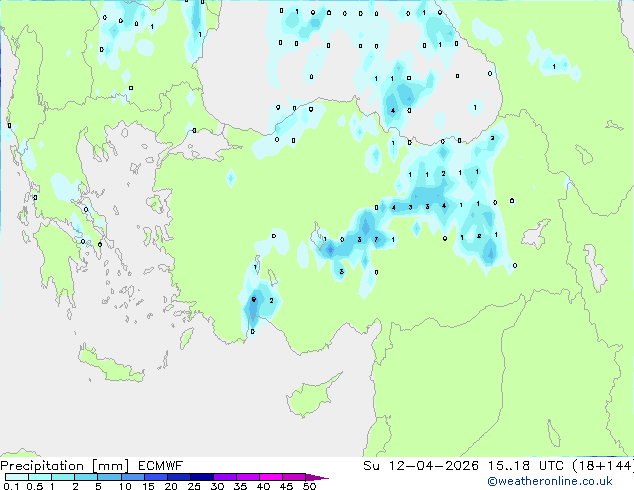Image resolution: width=634 pixels, height=490 pixels.
Task: Click the '25' legend value
Action: 194,486
